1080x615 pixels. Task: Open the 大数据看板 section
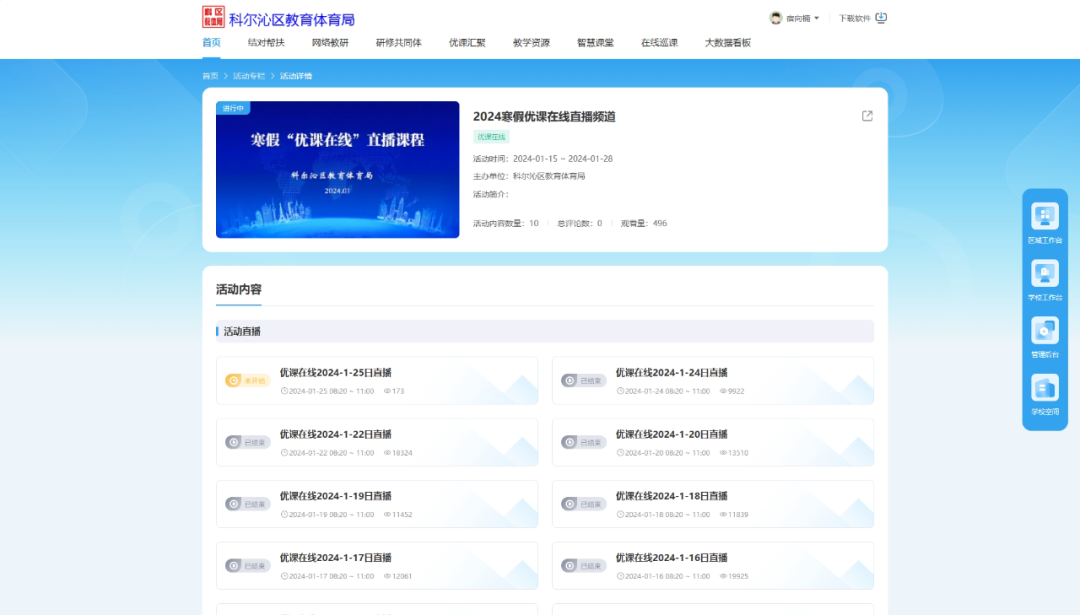click(729, 42)
